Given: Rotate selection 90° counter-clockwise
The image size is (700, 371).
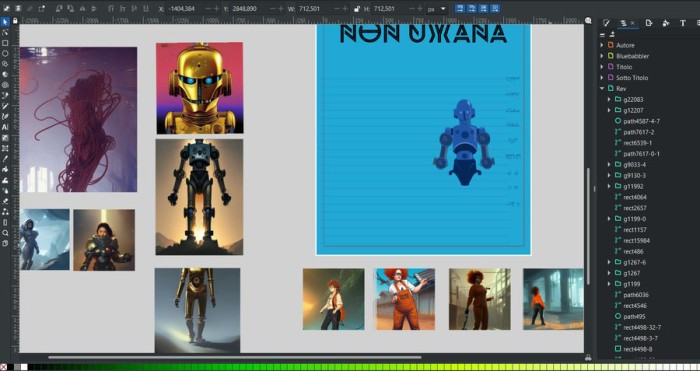Looking at the screenshot, I should pos(59,8).
